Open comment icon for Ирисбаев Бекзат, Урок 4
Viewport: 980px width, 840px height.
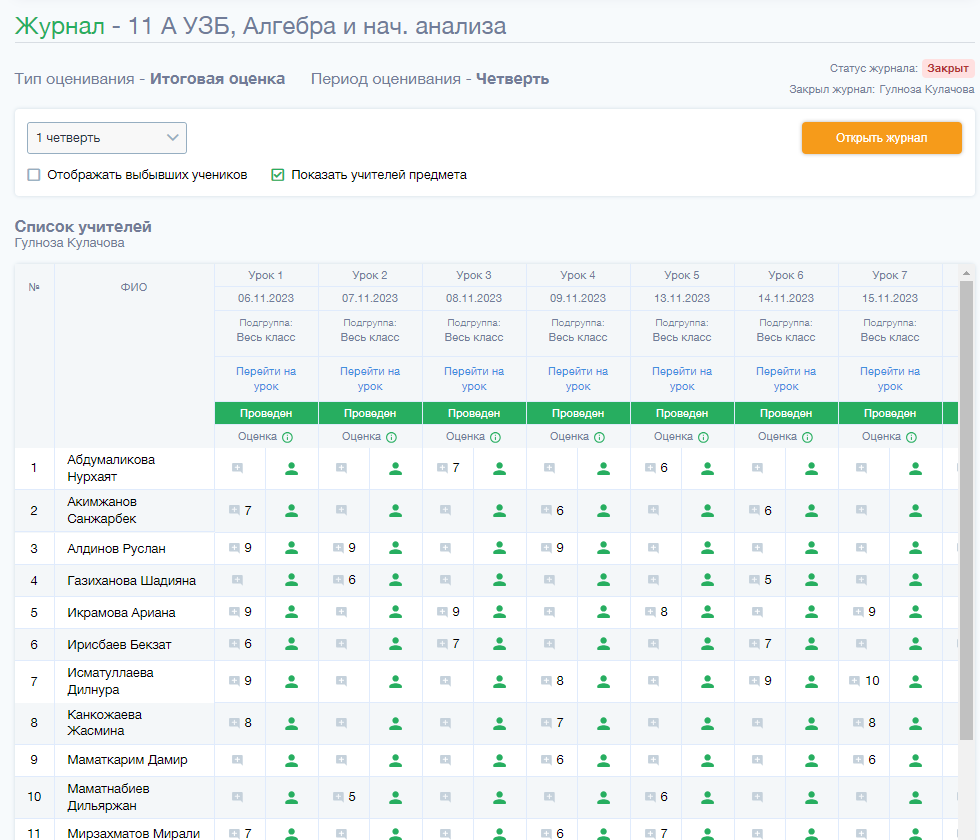549,644
